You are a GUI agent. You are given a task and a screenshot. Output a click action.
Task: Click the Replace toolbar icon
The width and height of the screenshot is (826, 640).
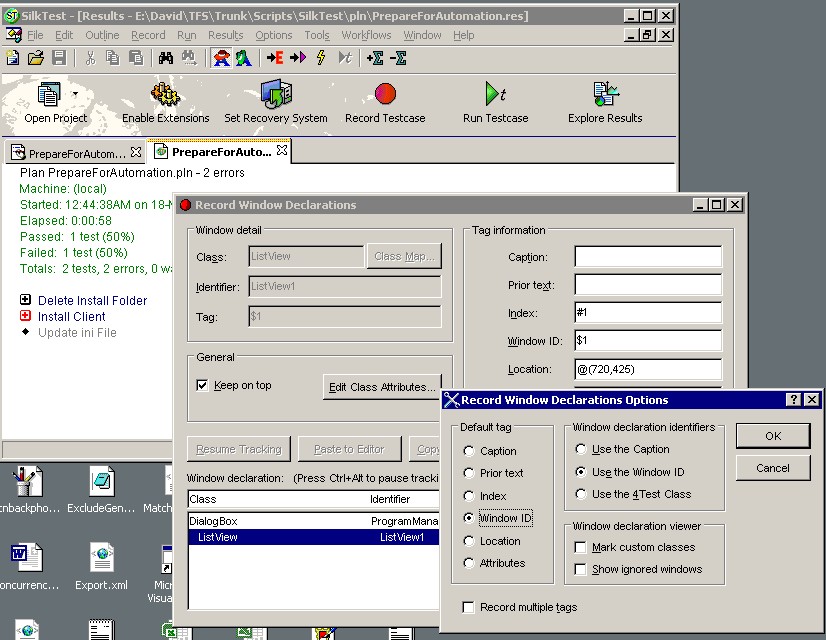[x=189, y=57]
